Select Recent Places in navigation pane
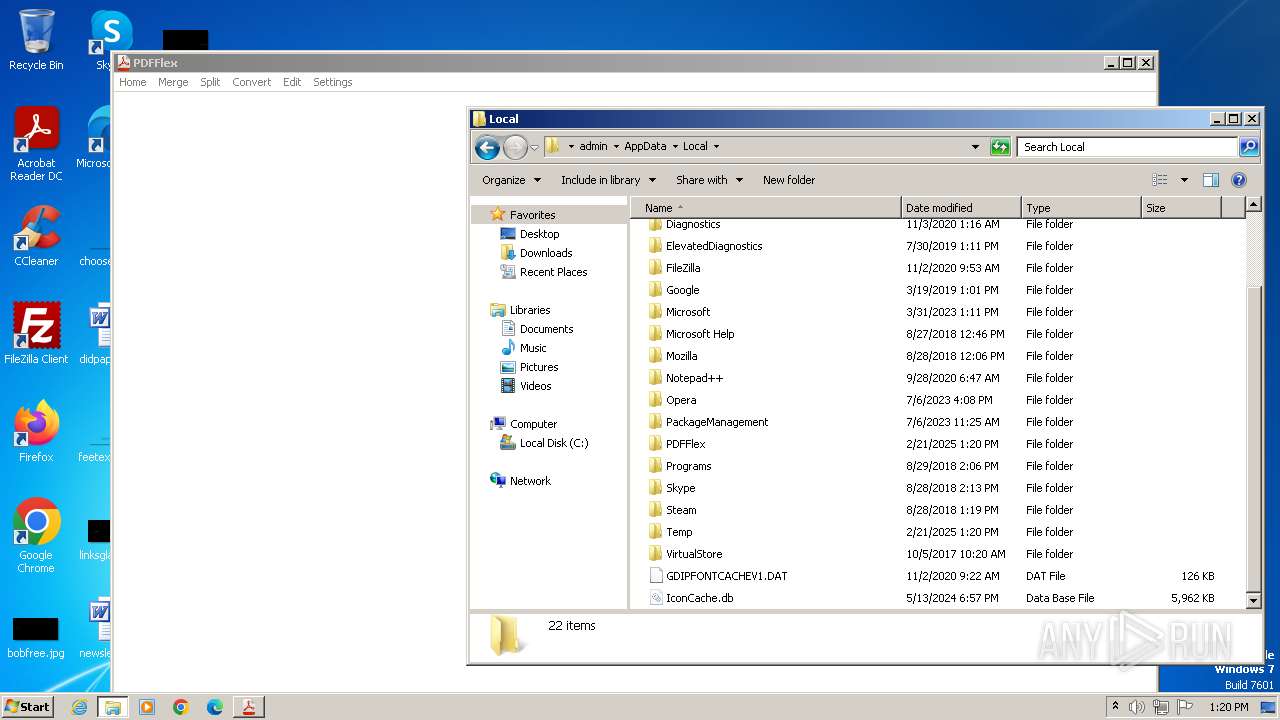1280x720 pixels. click(x=553, y=272)
